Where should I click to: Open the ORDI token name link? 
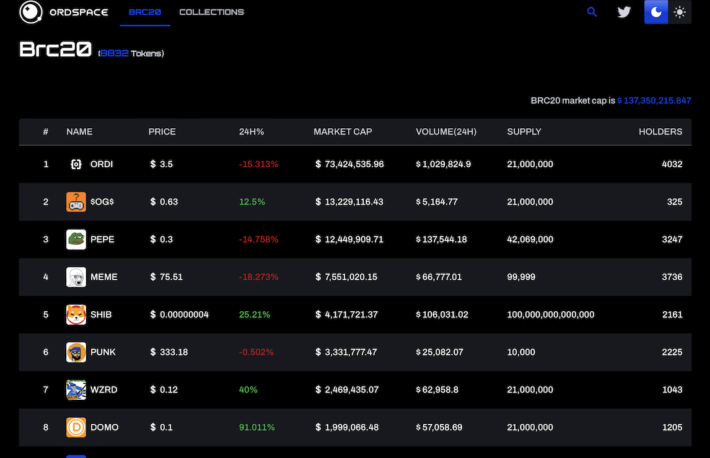[x=101, y=164]
